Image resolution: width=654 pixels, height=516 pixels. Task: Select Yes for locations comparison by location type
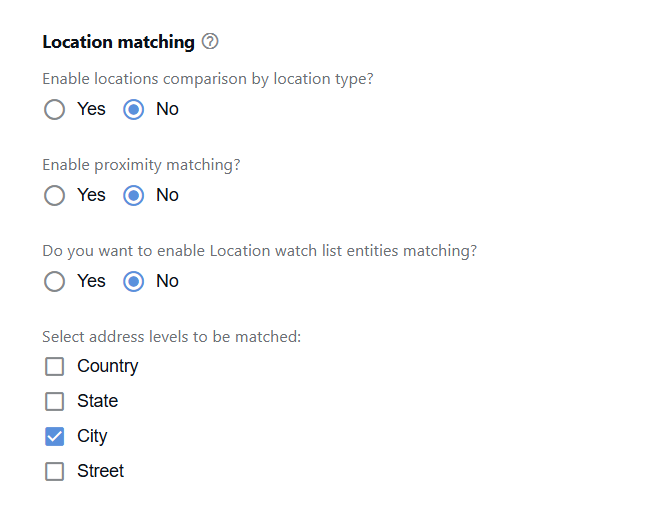pyautogui.click(x=55, y=110)
